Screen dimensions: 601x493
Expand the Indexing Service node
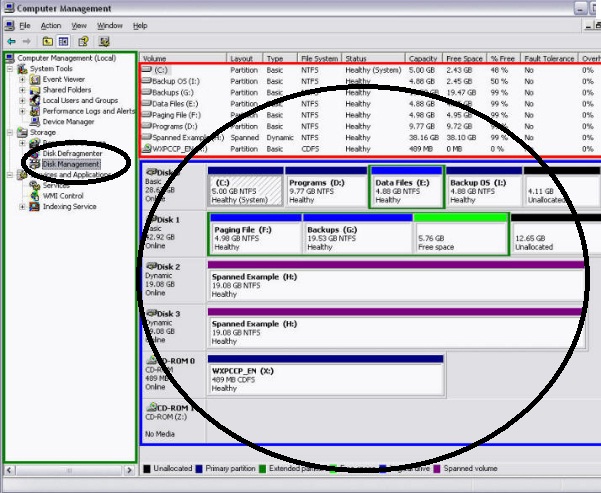(23, 207)
